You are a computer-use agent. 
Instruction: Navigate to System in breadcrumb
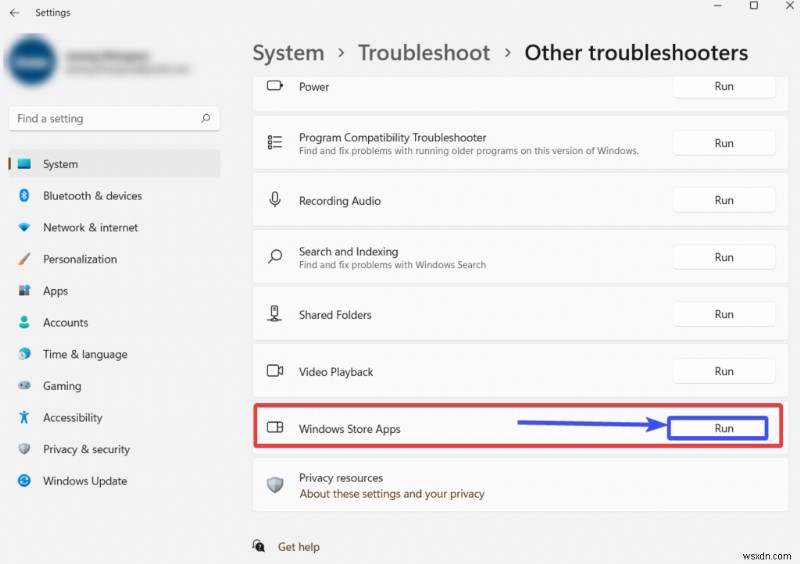[x=288, y=53]
